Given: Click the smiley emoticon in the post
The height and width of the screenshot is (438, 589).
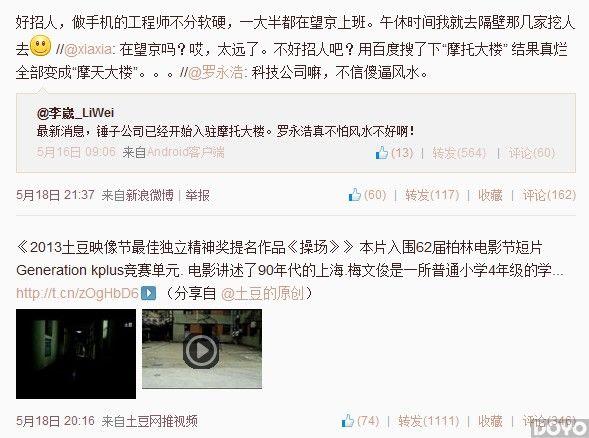Looking at the screenshot, I should click(x=40, y=46).
